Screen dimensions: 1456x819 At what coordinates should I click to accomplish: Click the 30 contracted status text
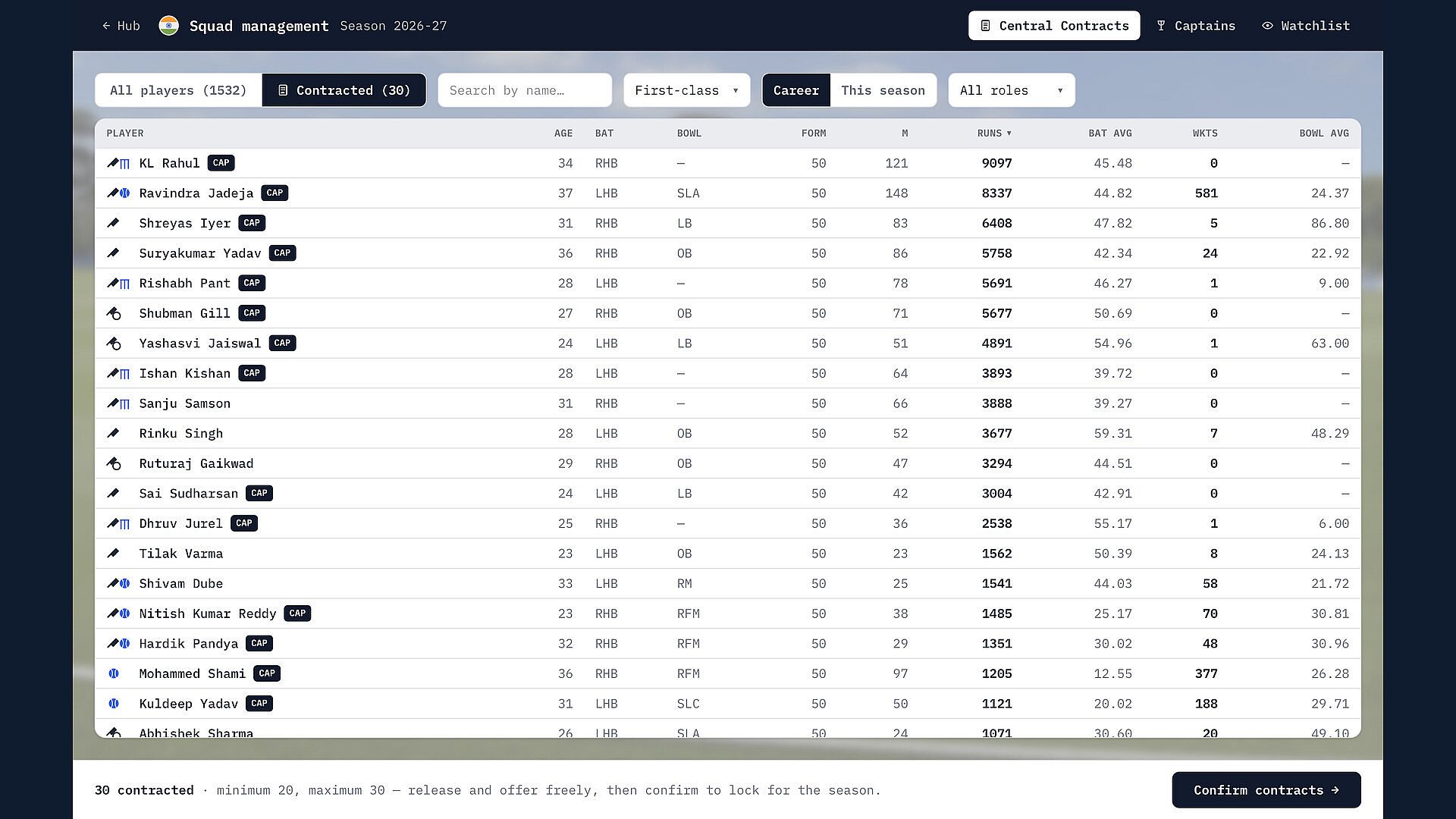coord(144,790)
